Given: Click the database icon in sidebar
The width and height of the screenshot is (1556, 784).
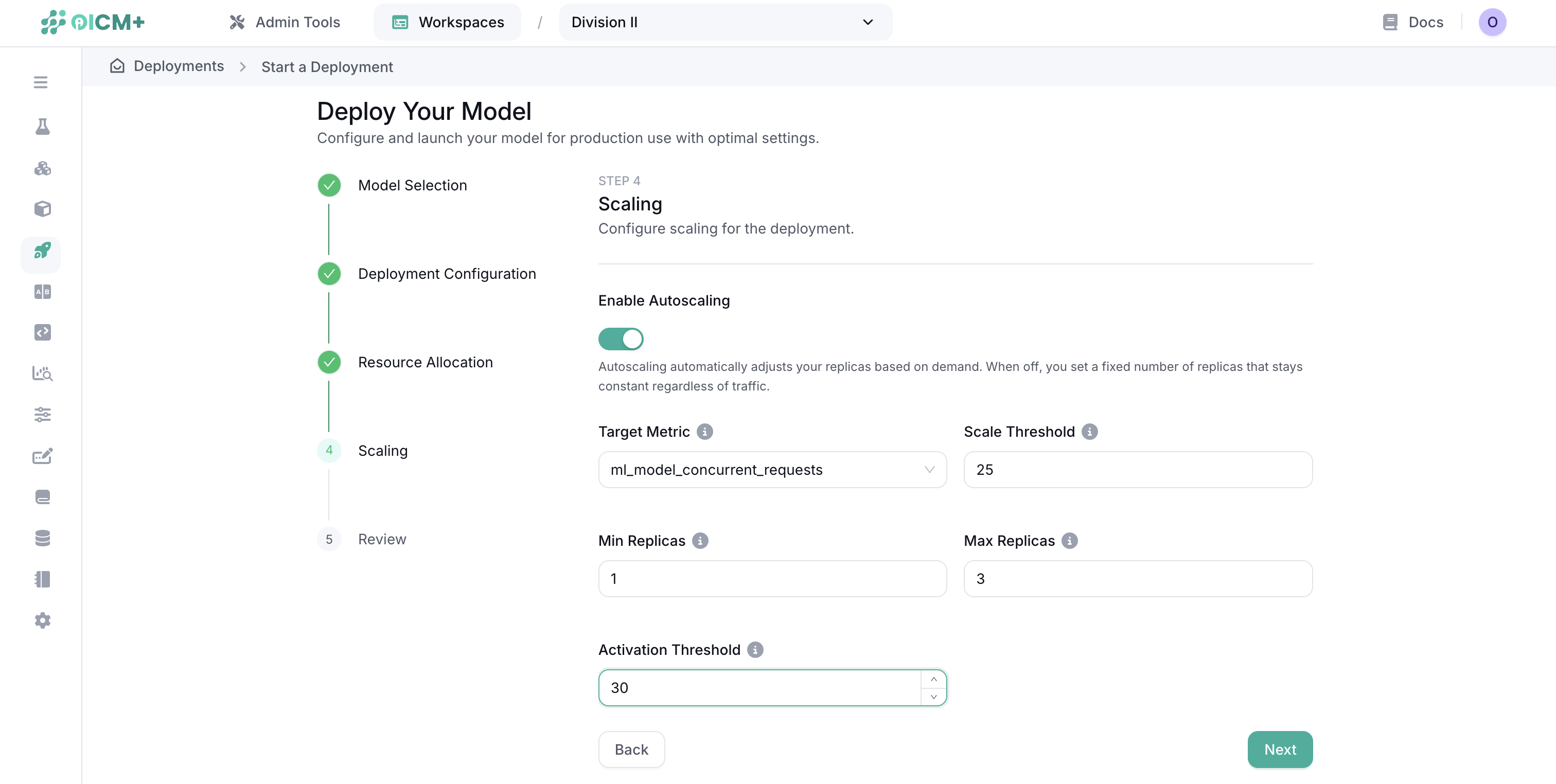Looking at the screenshot, I should [42, 538].
